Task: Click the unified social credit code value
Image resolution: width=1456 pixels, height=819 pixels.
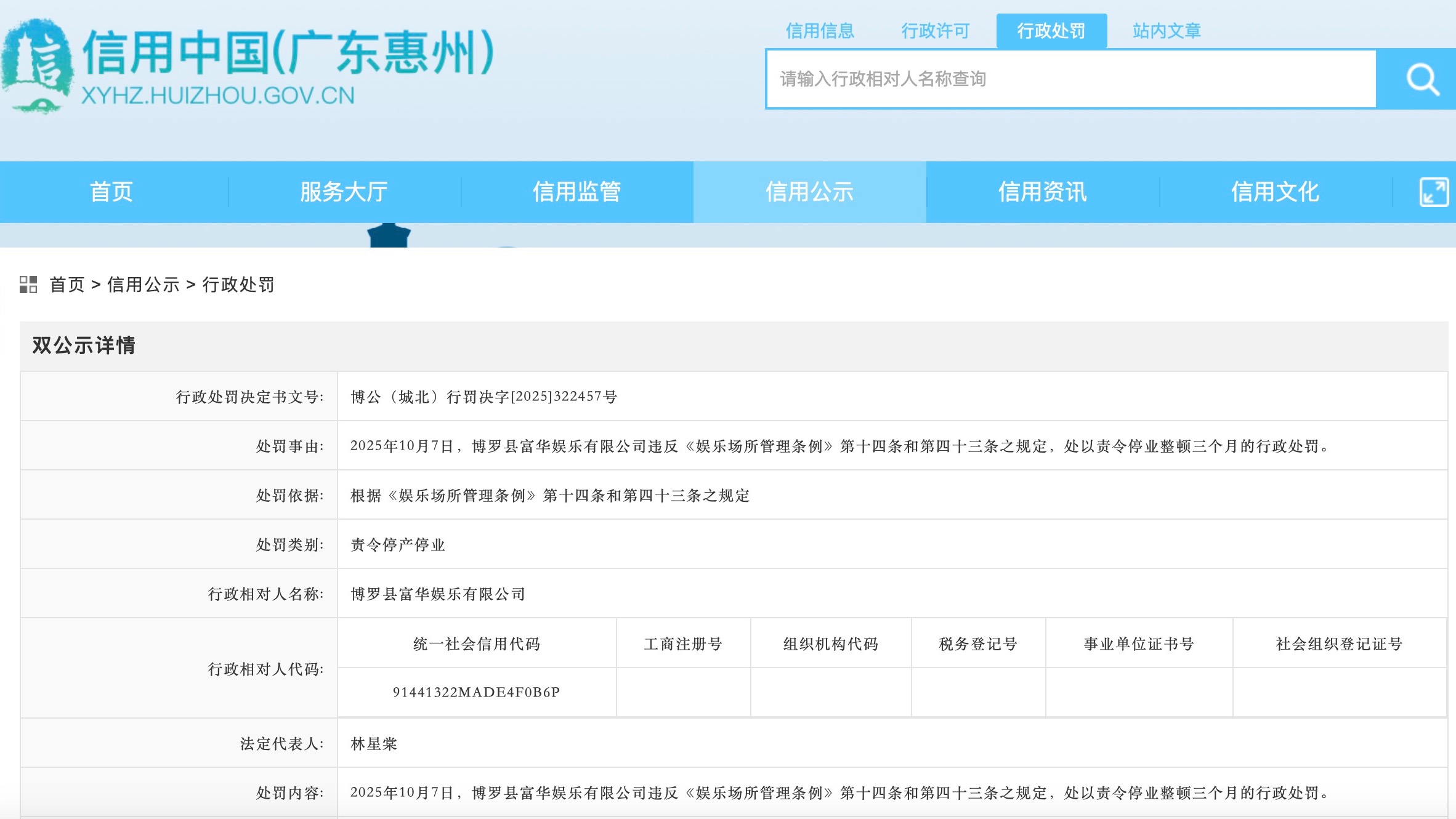Action: tap(476, 692)
